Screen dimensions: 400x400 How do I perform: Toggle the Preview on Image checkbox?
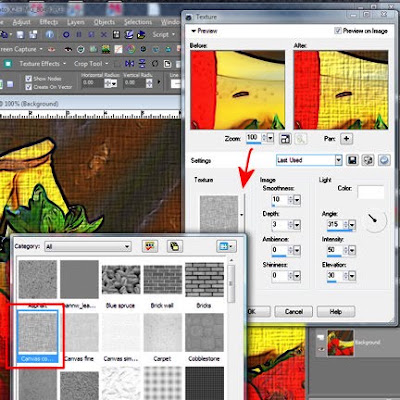coord(338,31)
